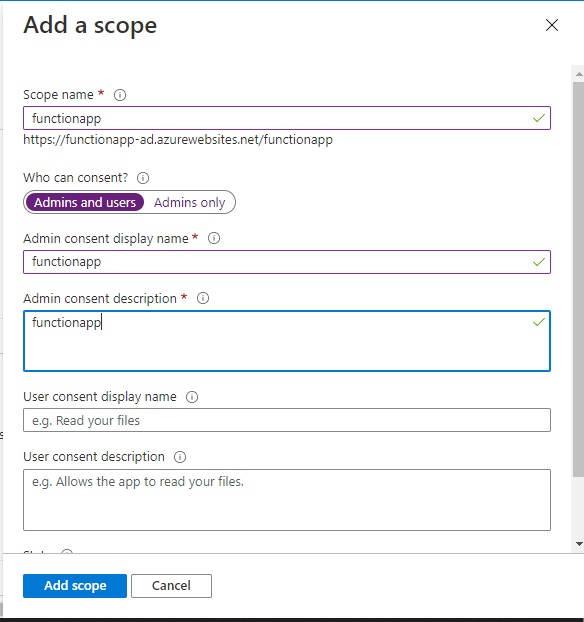Screen dimensions: 584x622
Task: Click the vertical scrollbar thumb
Action: click(x=578, y=279)
